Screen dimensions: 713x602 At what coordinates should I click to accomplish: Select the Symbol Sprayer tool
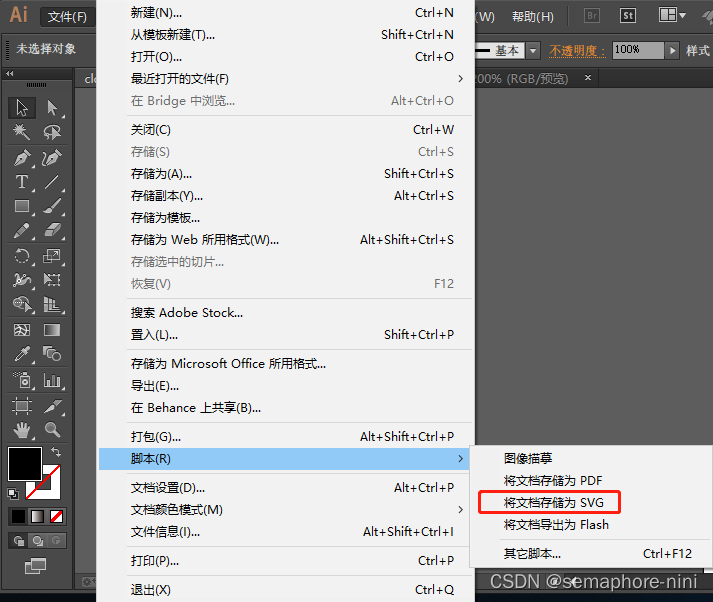(22, 380)
